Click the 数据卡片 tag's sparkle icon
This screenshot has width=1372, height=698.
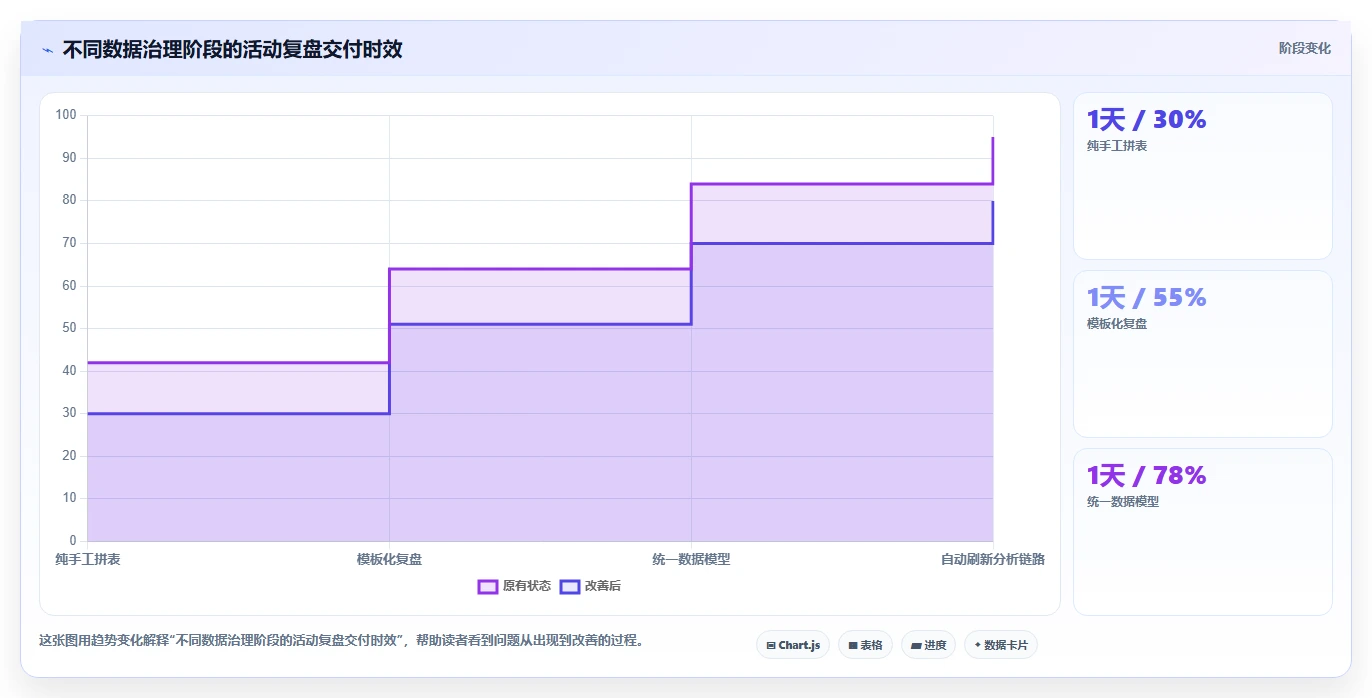[x=977, y=645]
